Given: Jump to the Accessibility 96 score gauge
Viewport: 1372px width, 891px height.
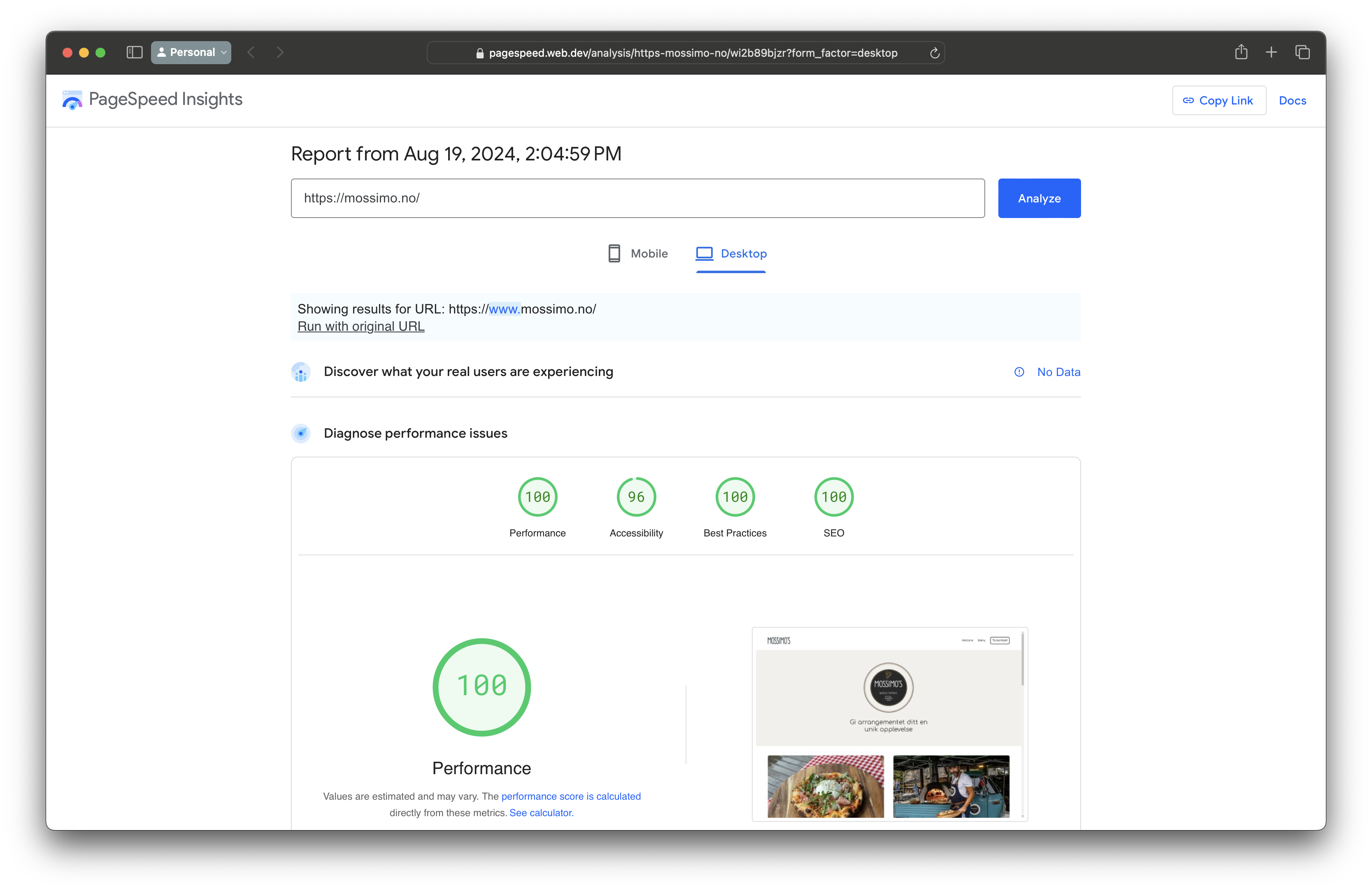Looking at the screenshot, I should pos(636,497).
